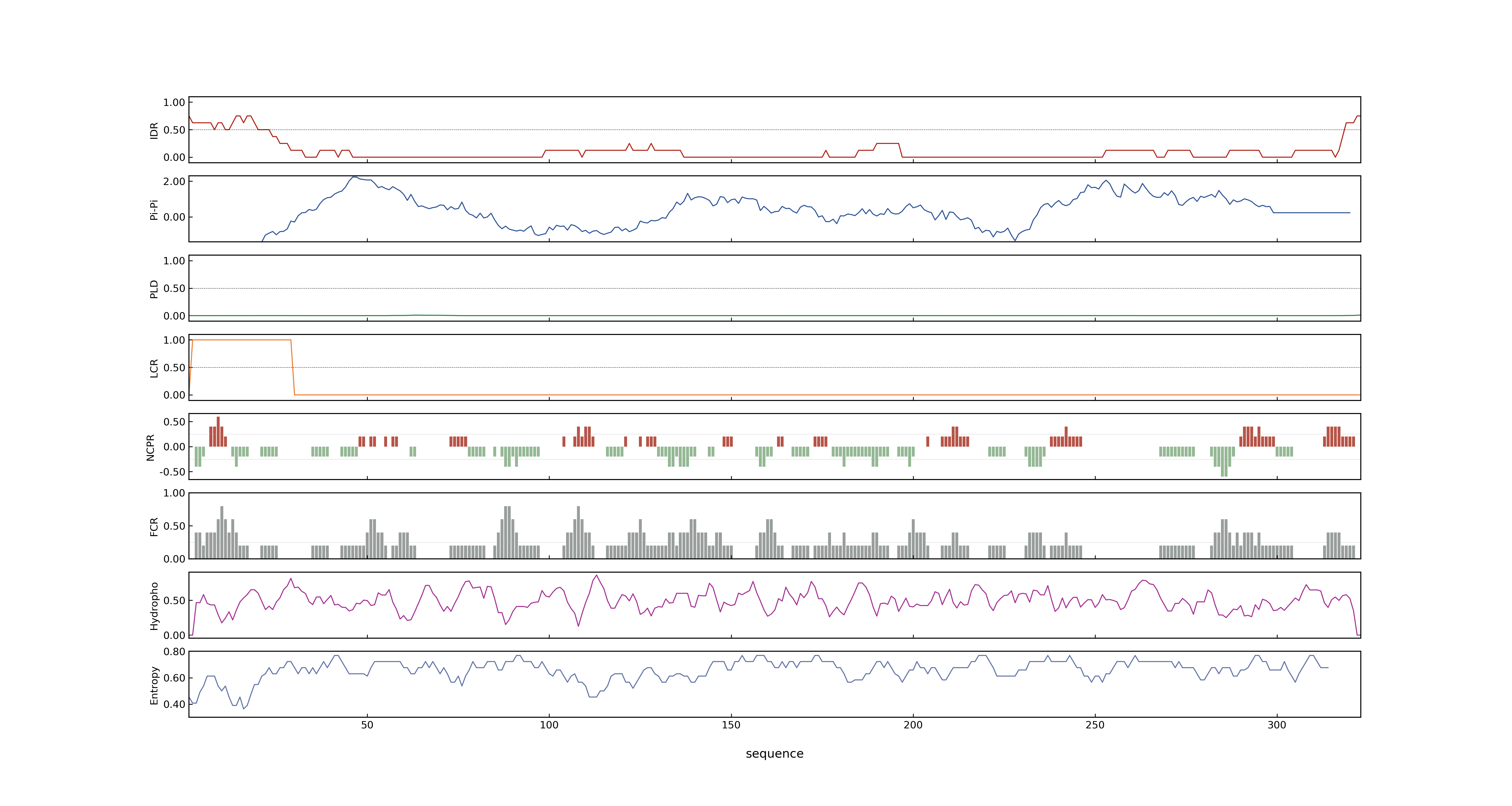Viewport: 1512px width, 806px height.
Task: Click x-axis tick label 150
Action: [x=731, y=725]
